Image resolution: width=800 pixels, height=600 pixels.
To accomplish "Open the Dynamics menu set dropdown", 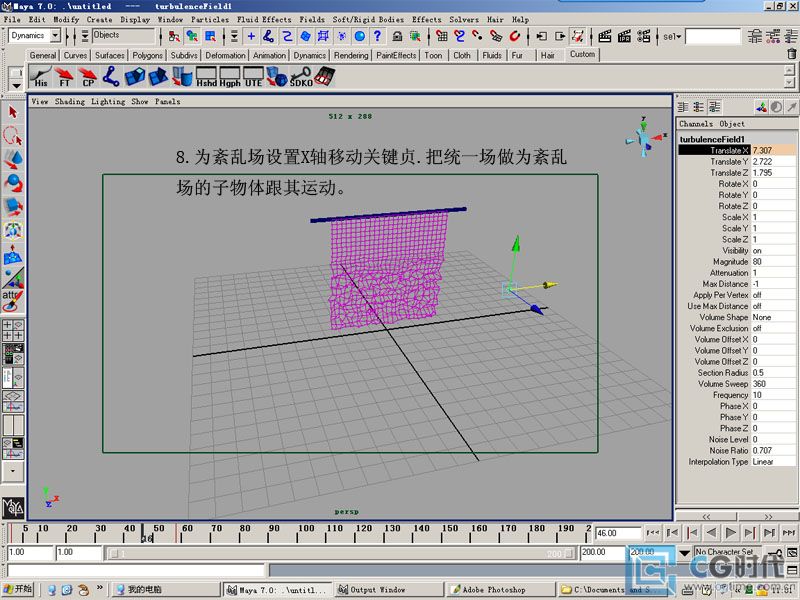I will tap(55, 35).
